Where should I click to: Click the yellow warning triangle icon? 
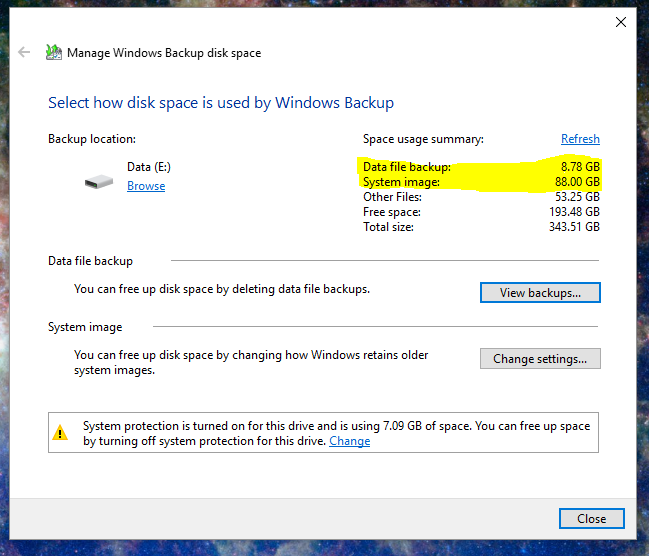(60, 433)
